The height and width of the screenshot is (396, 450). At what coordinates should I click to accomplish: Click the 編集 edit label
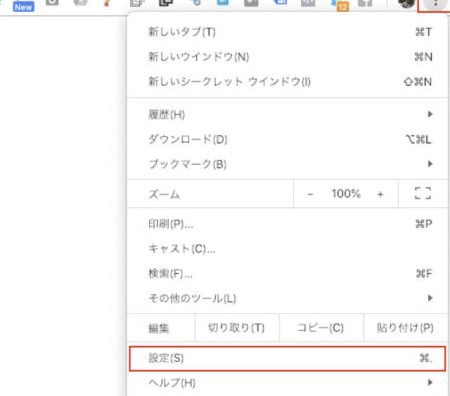tap(159, 328)
